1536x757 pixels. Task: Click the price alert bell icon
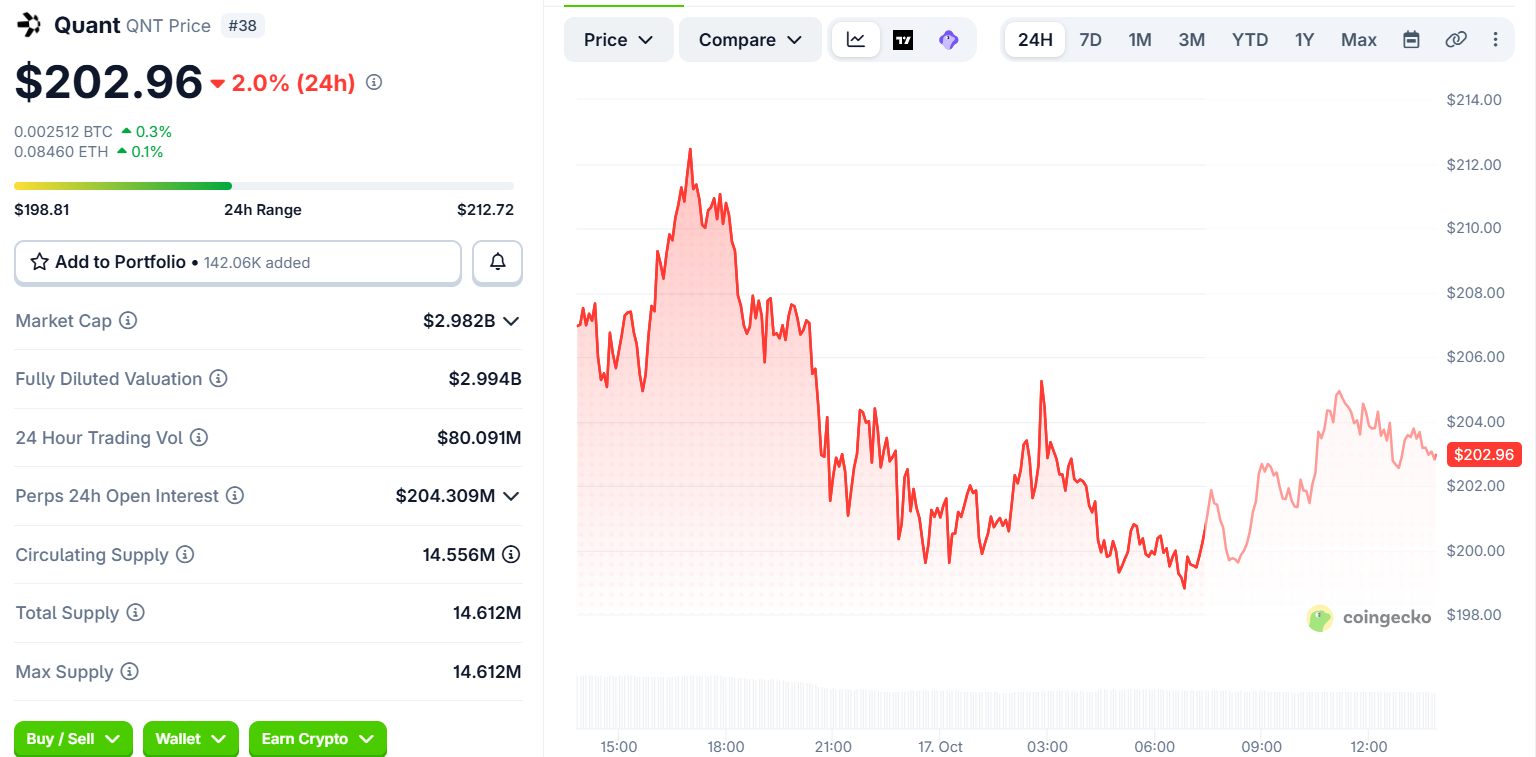497,262
